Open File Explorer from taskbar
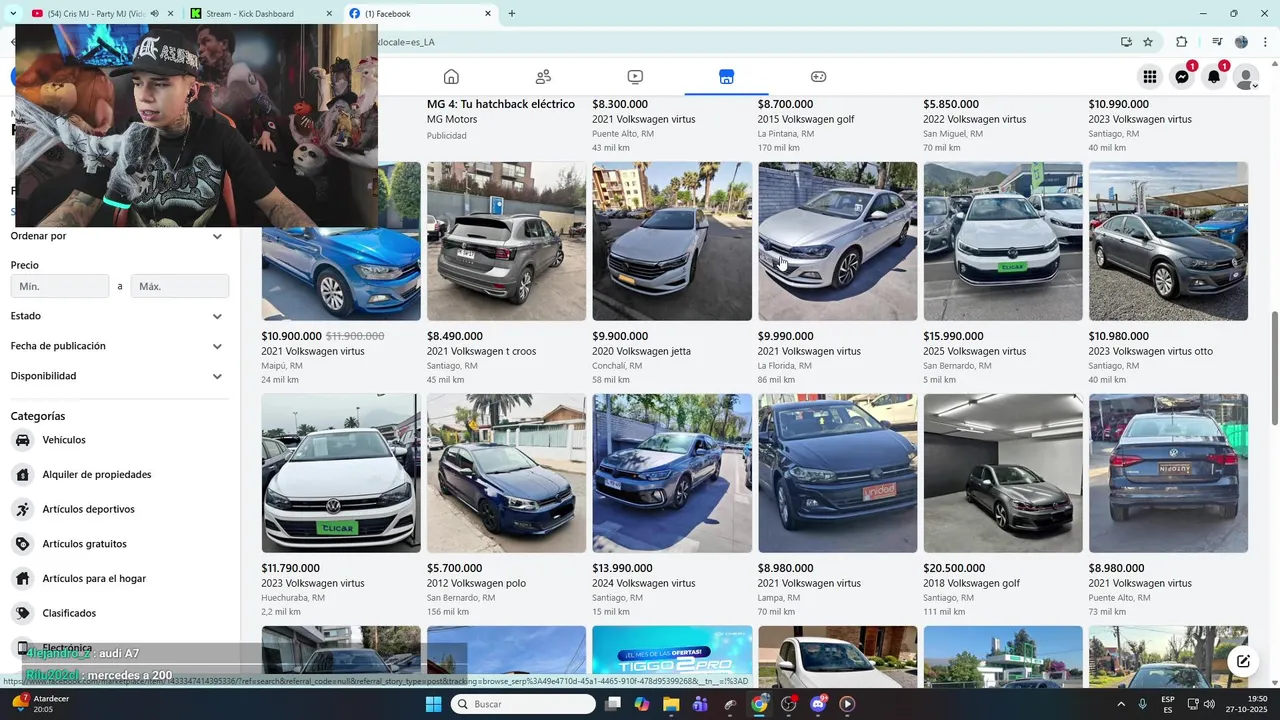This screenshot has height=720, width=1280. [671, 704]
